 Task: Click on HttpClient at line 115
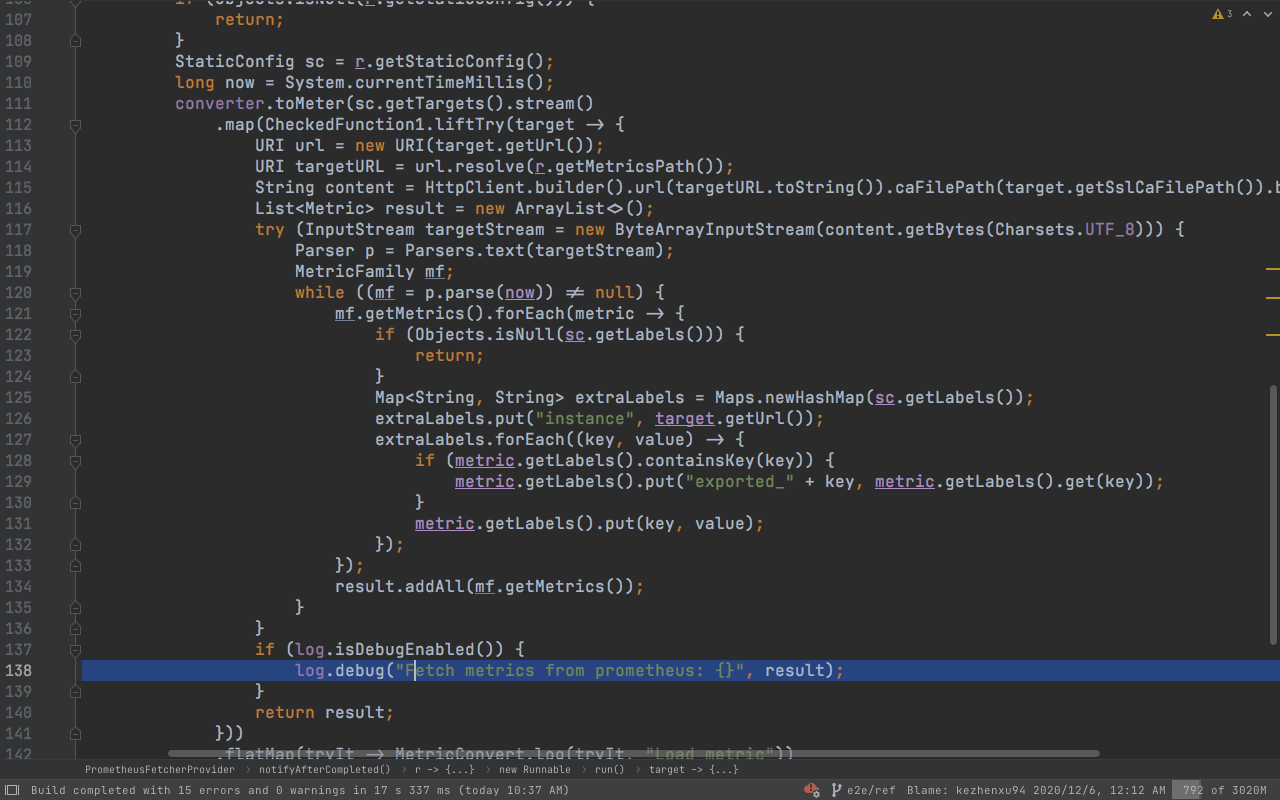point(475,187)
